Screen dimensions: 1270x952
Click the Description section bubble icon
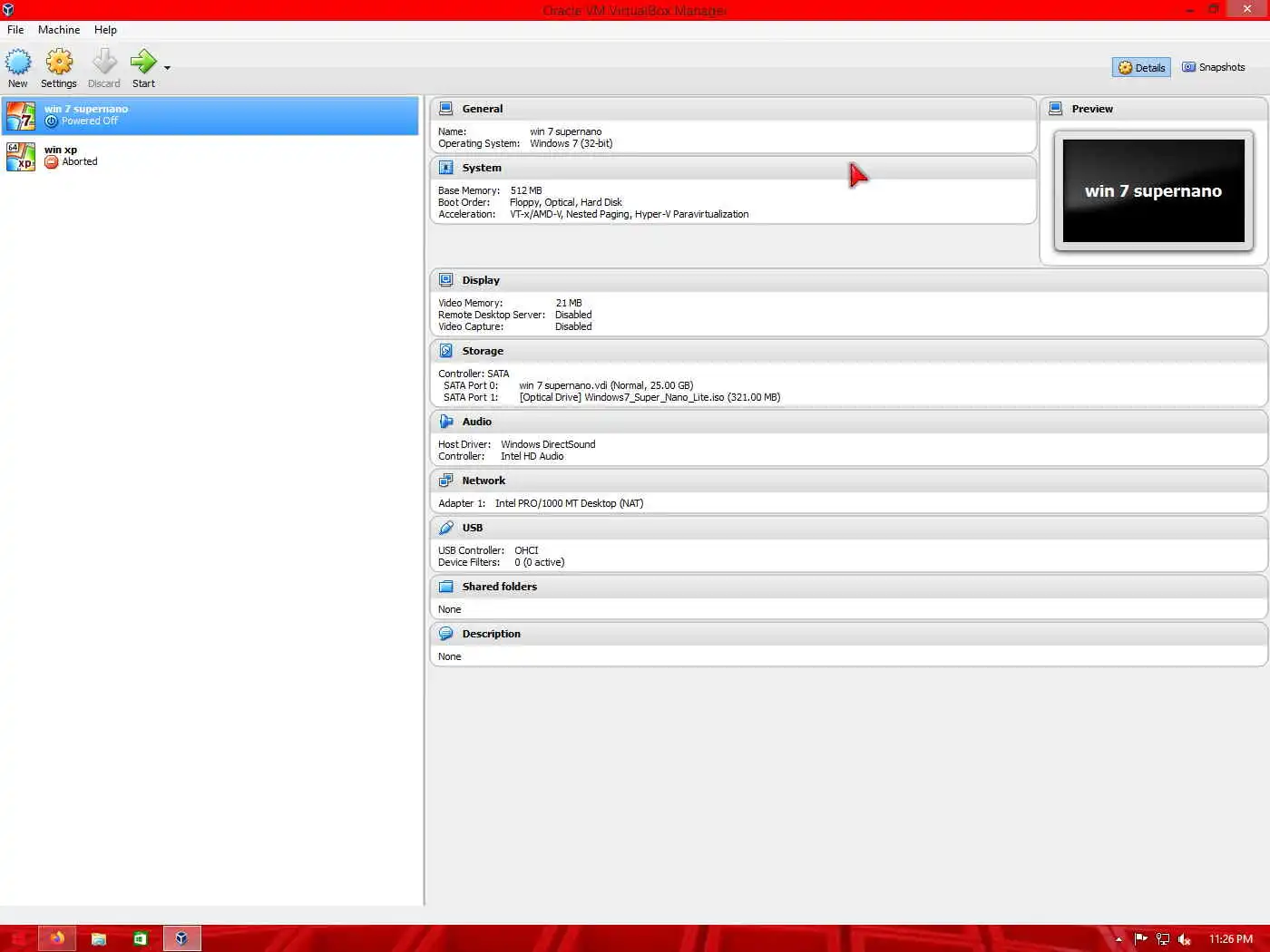tap(446, 634)
